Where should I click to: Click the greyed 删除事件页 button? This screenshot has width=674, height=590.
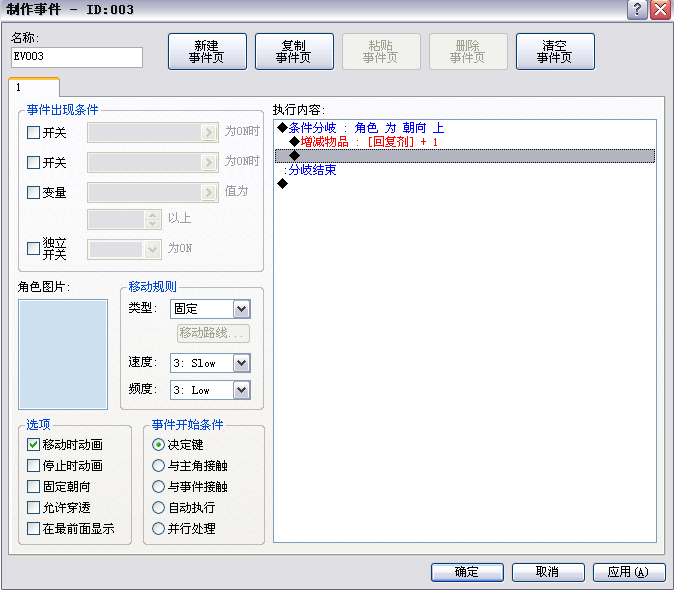[468, 52]
